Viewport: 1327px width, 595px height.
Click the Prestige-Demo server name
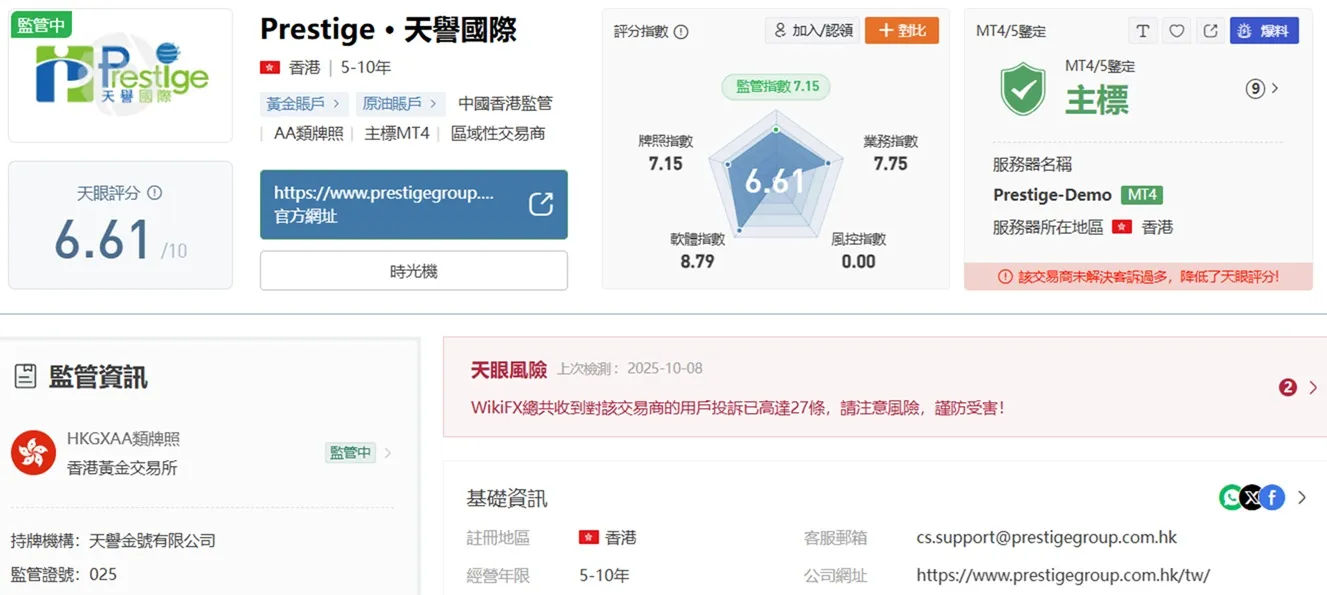[1052, 195]
